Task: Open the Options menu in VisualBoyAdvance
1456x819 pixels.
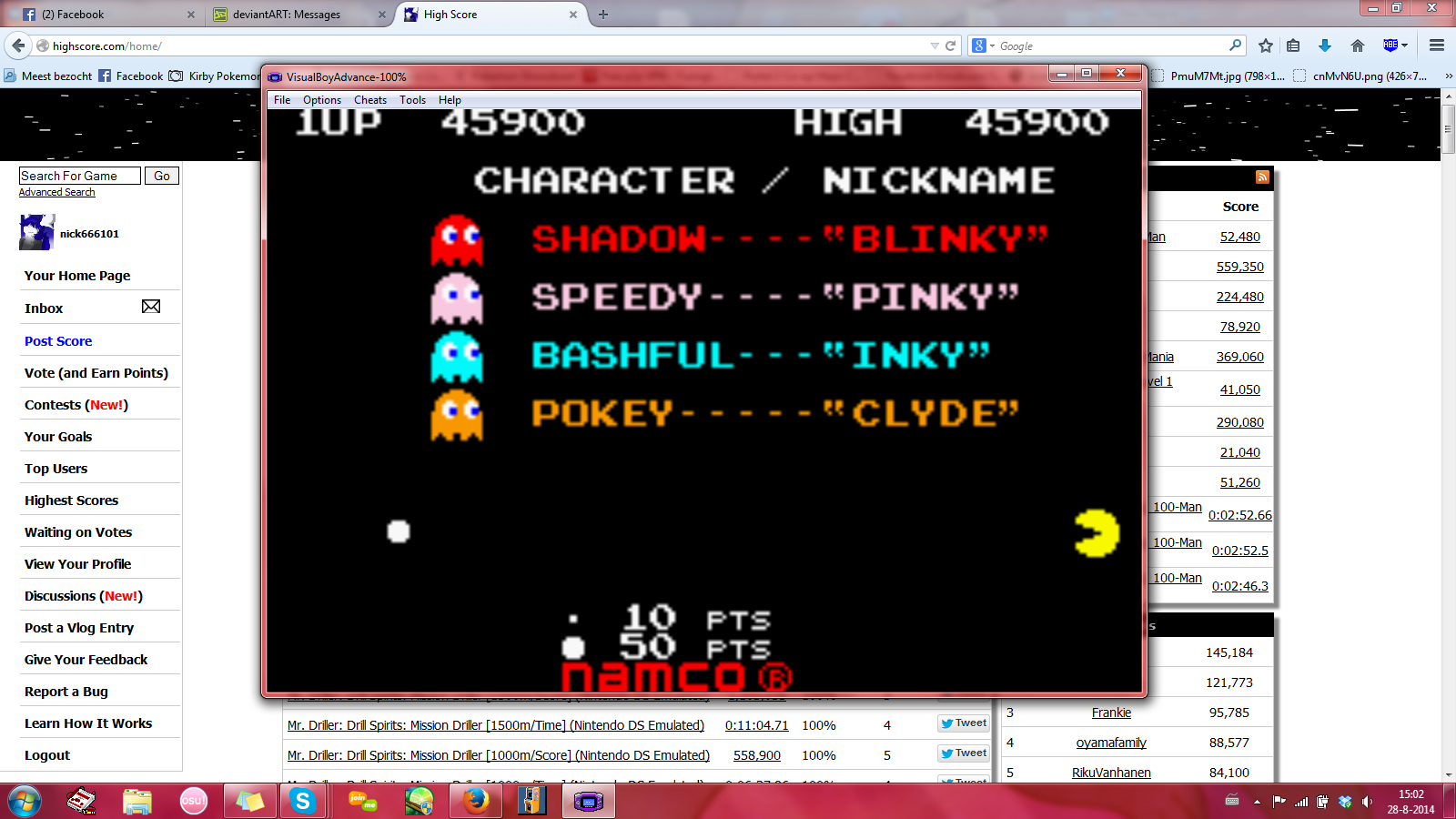Action: tap(321, 100)
